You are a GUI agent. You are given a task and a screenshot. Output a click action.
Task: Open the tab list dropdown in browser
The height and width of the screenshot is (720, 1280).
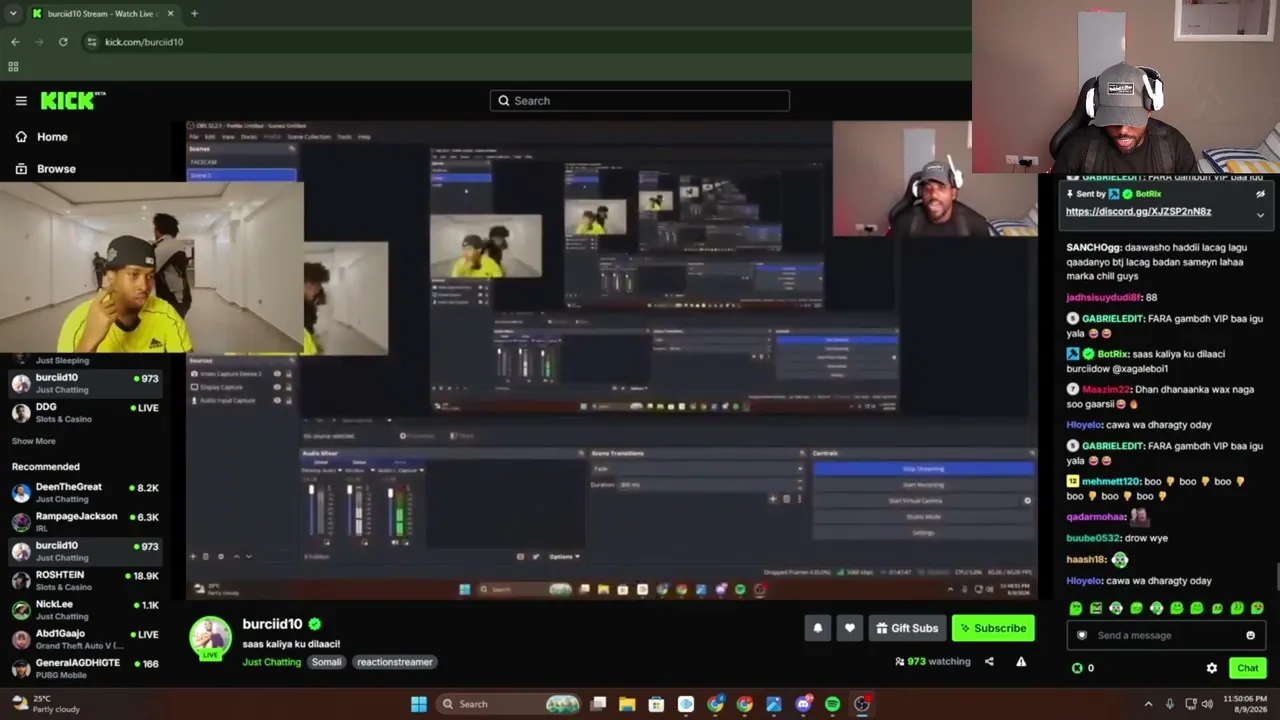pyautogui.click(x=13, y=14)
